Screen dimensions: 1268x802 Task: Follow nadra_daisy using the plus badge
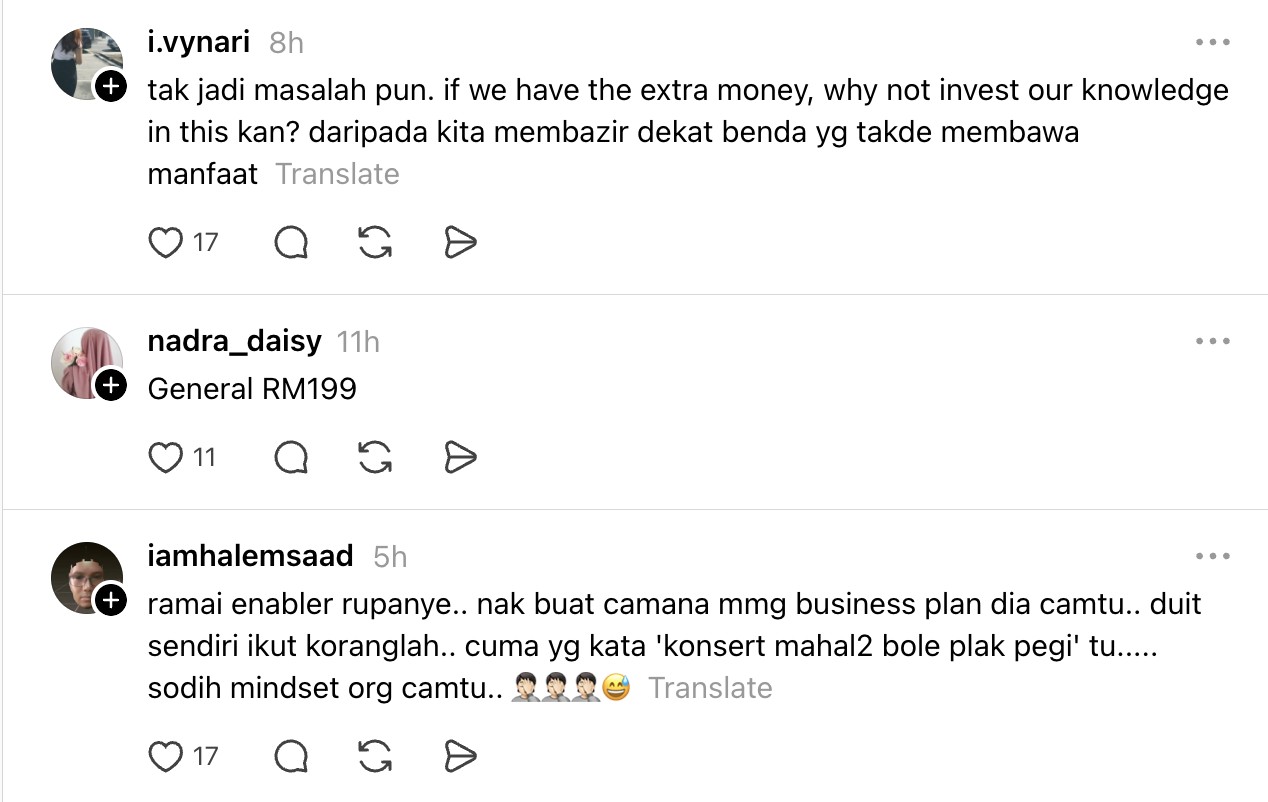(111, 385)
